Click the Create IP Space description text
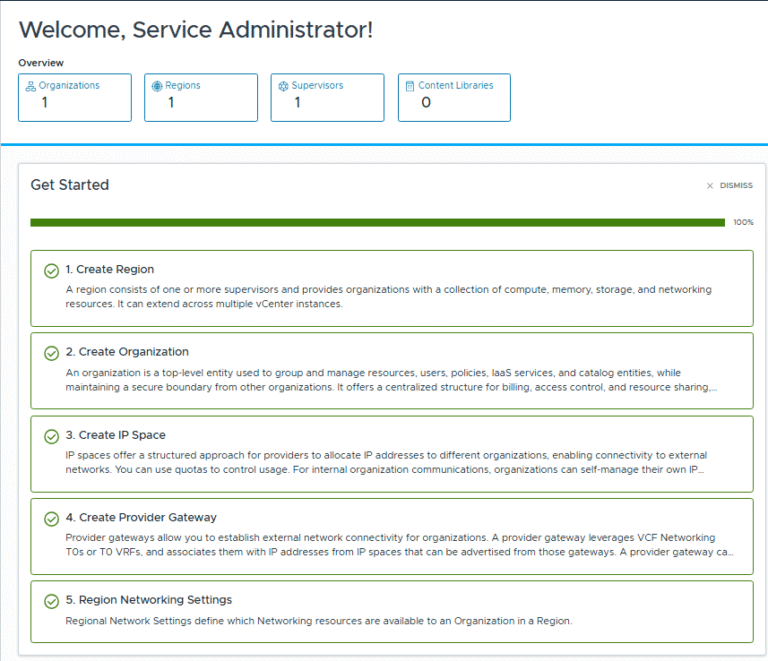The width and height of the screenshot is (768, 661). tap(386, 462)
